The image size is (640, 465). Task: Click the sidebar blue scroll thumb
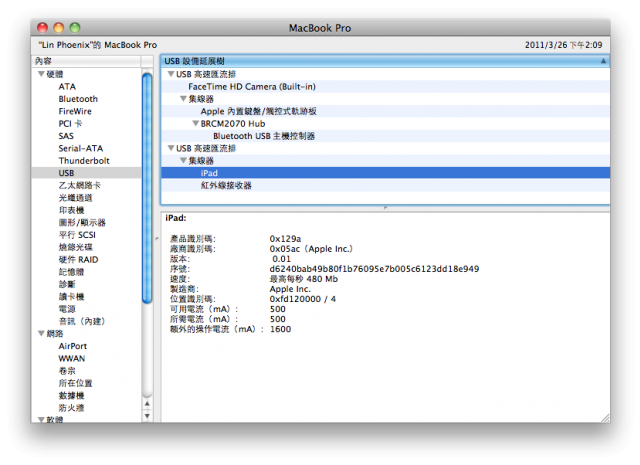(147, 188)
